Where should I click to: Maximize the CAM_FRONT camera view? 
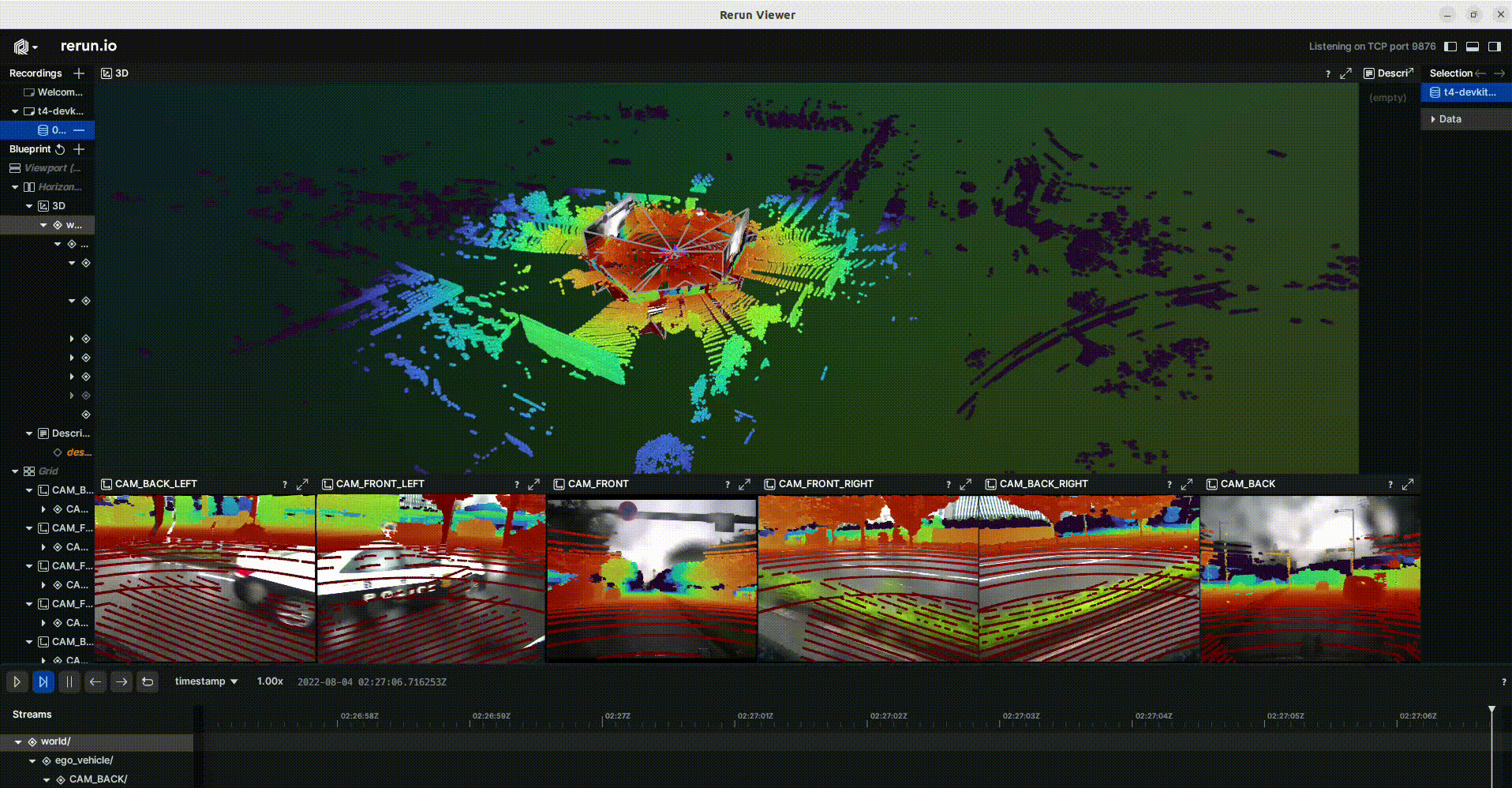point(743,484)
